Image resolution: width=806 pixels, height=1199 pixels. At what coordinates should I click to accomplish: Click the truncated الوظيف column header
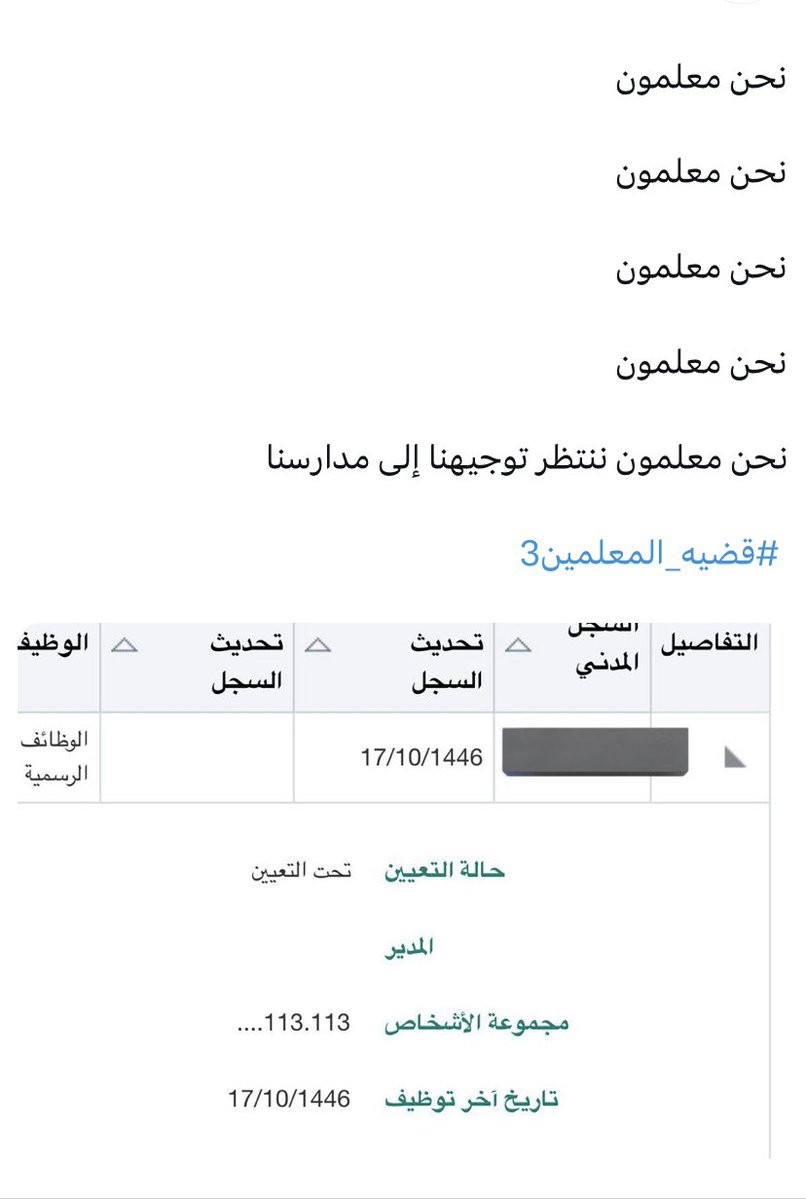pos(54,643)
